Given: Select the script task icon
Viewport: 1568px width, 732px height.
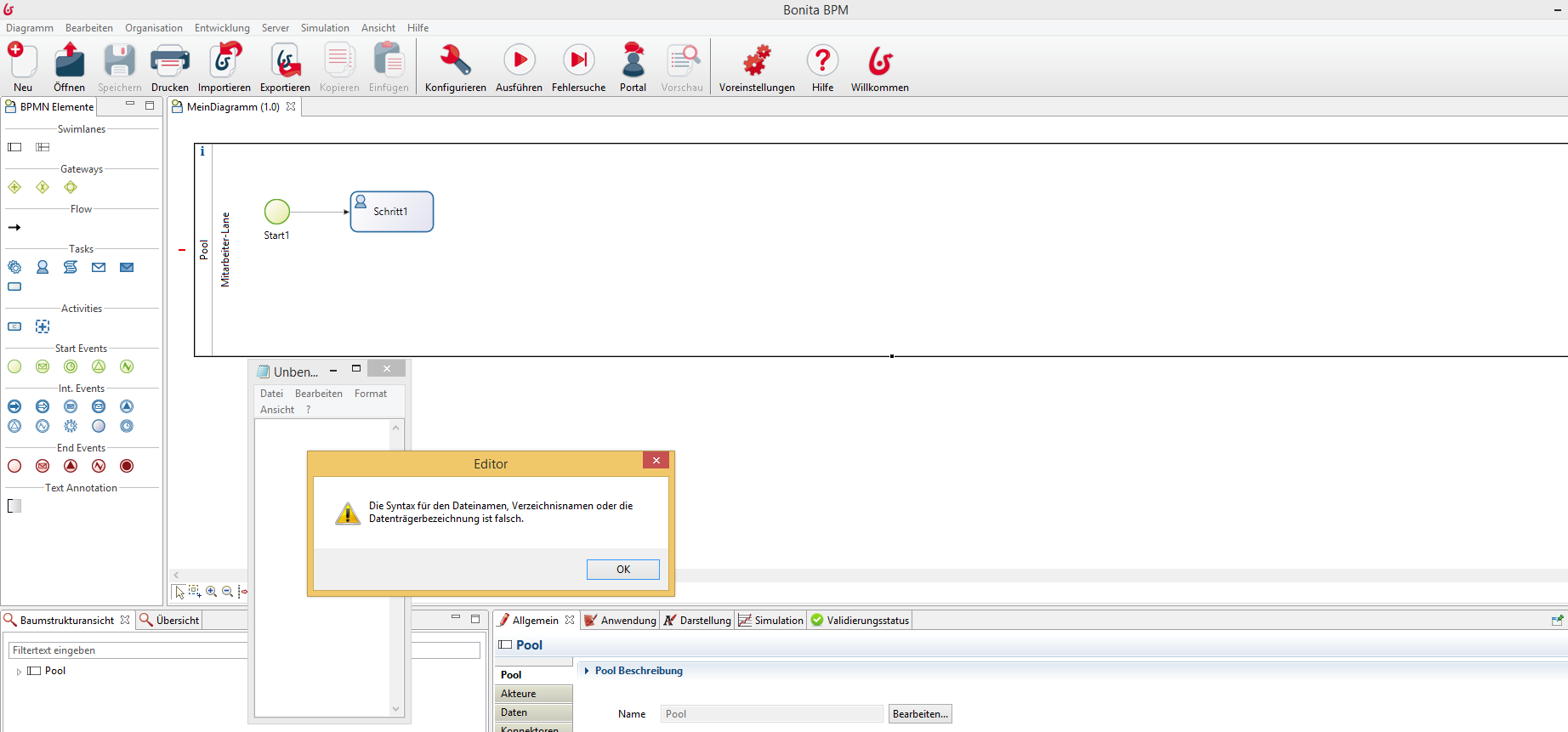Looking at the screenshot, I should [x=71, y=267].
